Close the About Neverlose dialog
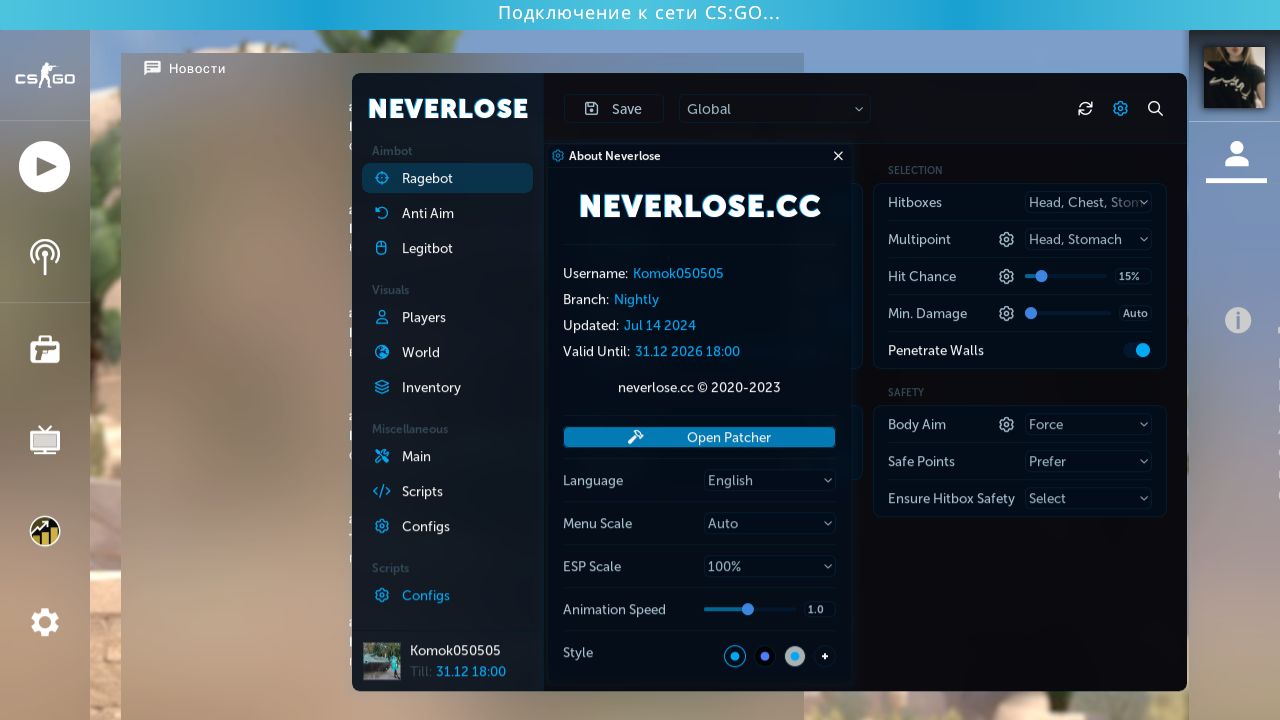Viewport: 1280px width, 720px height. point(838,156)
